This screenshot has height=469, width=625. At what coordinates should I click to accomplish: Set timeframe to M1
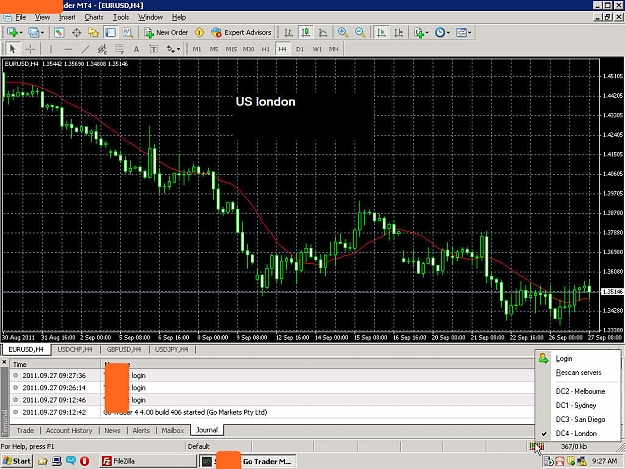click(x=197, y=49)
